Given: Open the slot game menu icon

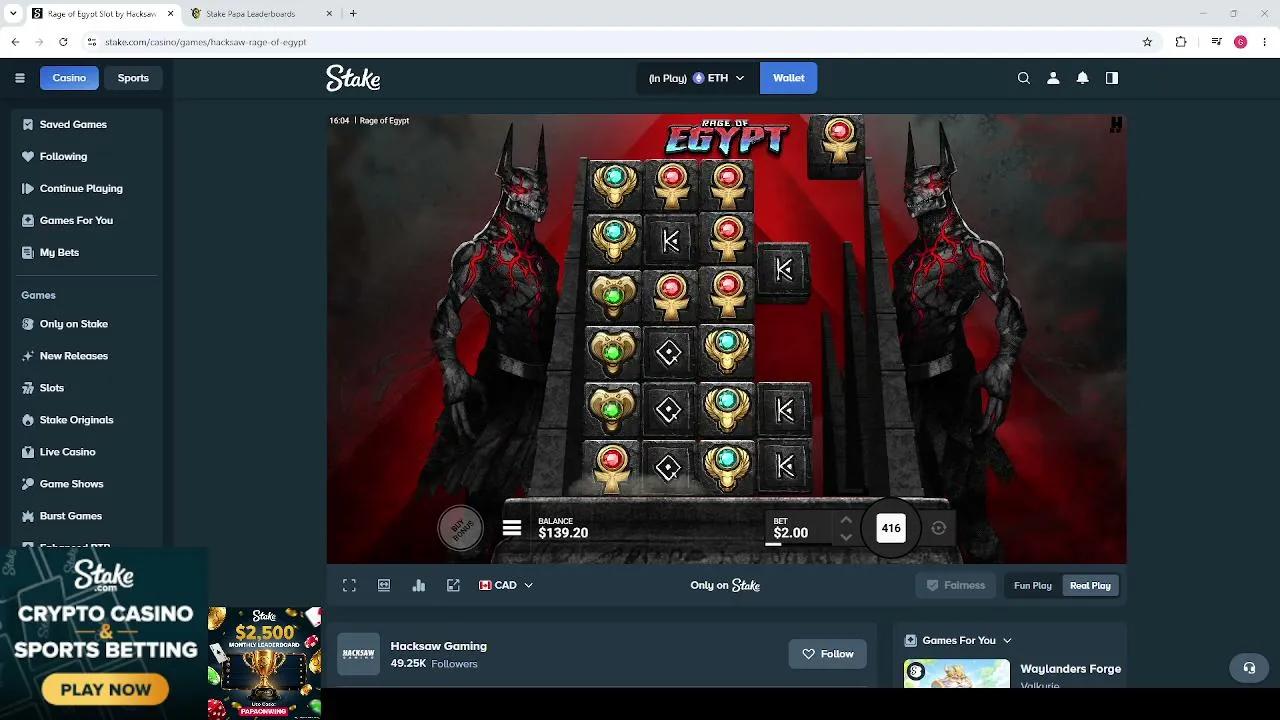Looking at the screenshot, I should 512,528.
